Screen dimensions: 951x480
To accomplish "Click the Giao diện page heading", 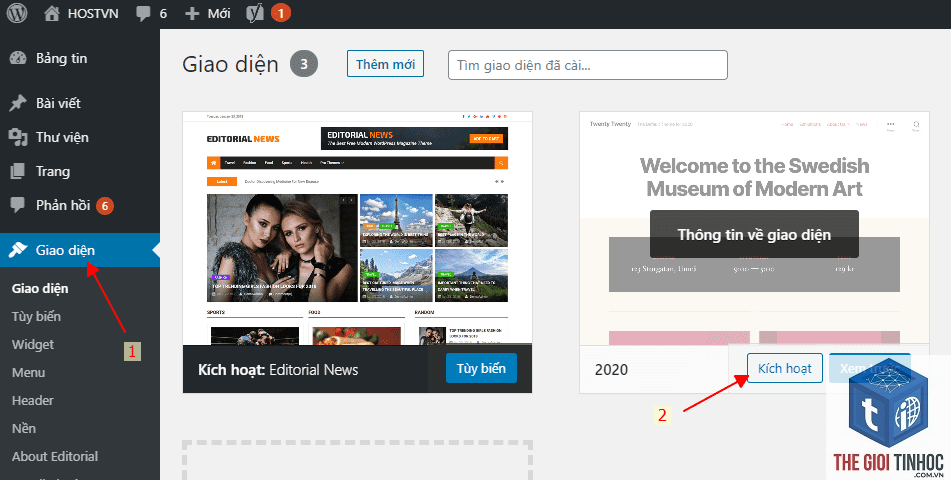I will tap(230, 64).
